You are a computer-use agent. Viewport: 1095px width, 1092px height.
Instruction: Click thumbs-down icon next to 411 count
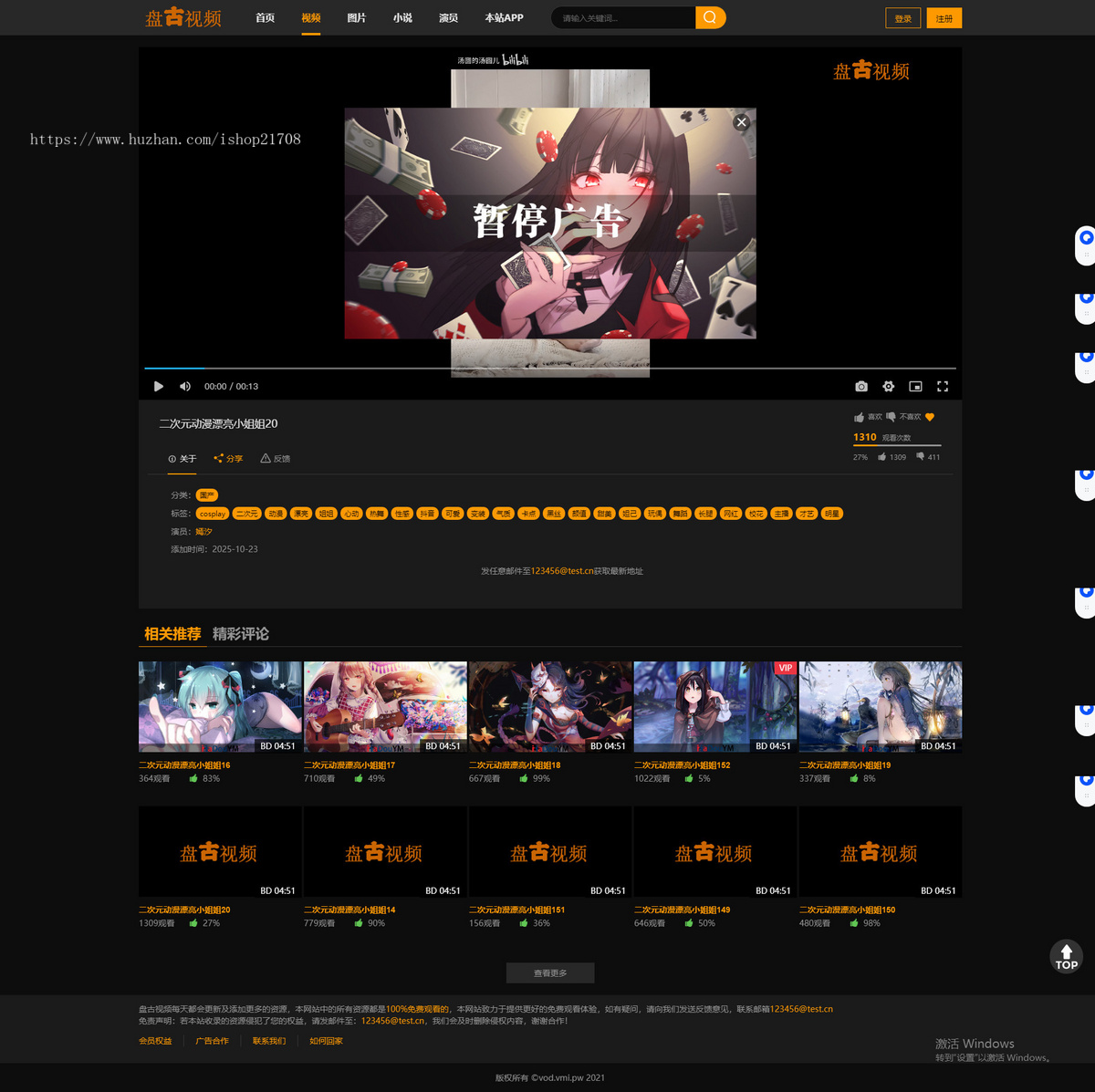pyautogui.click(x=920, y=457)
